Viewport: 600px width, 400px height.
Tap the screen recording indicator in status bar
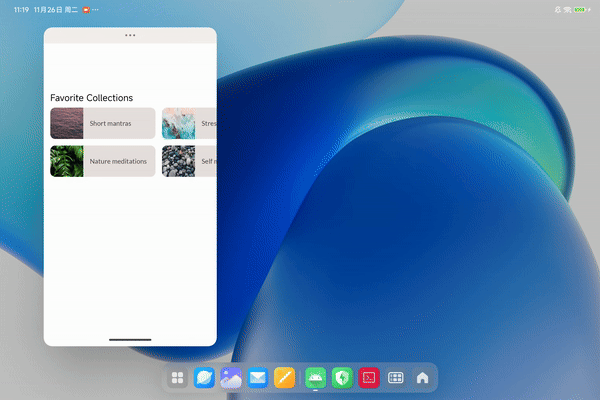pyautogui.click(x=86, y=10)
